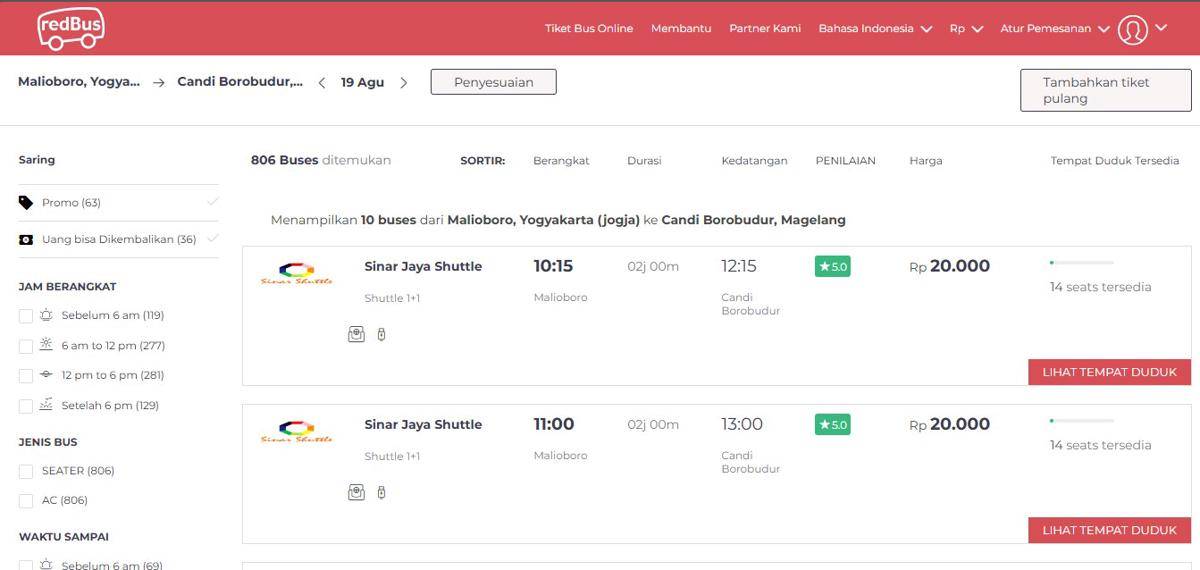This screenshot has height=570, width=1200.
Task: Check the Sebelum 6 am (119) departure box
Action: point(26,316)
